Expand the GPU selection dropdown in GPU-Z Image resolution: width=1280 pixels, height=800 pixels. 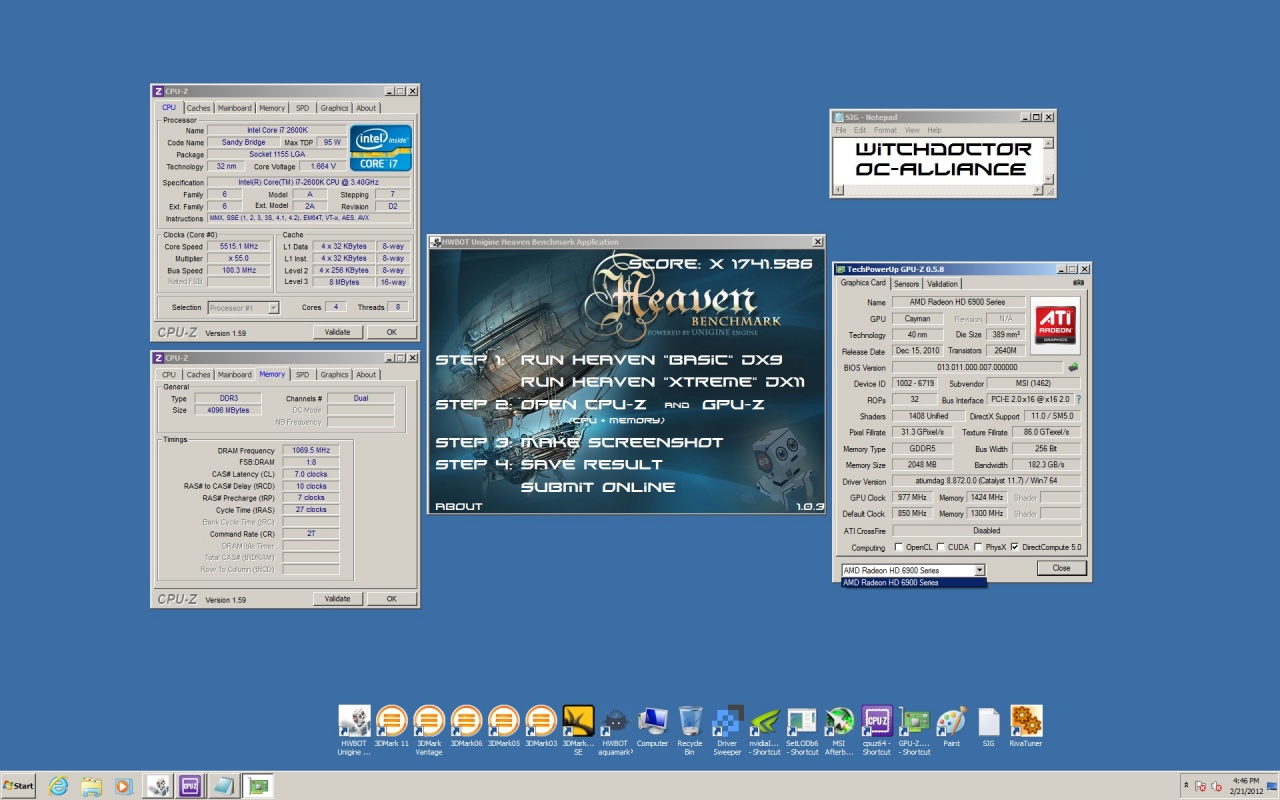(979, 570)
